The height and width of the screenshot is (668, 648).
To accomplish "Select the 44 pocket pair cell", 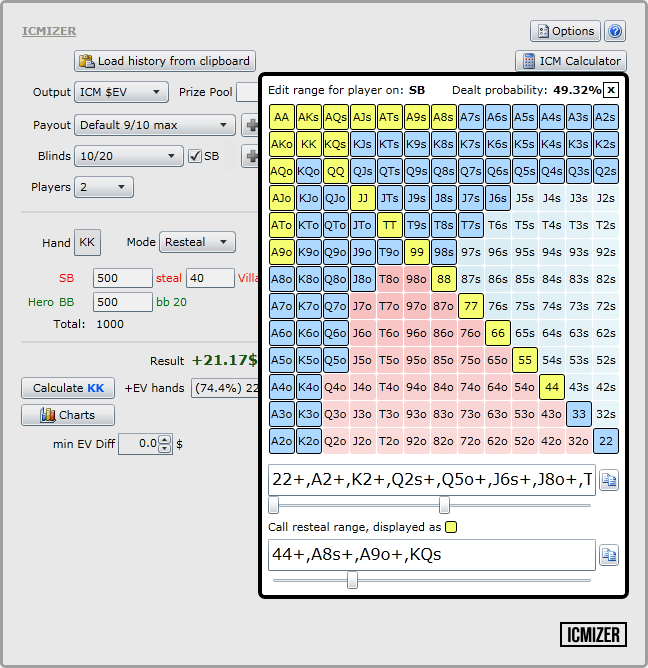I will (x=552, y=387).
